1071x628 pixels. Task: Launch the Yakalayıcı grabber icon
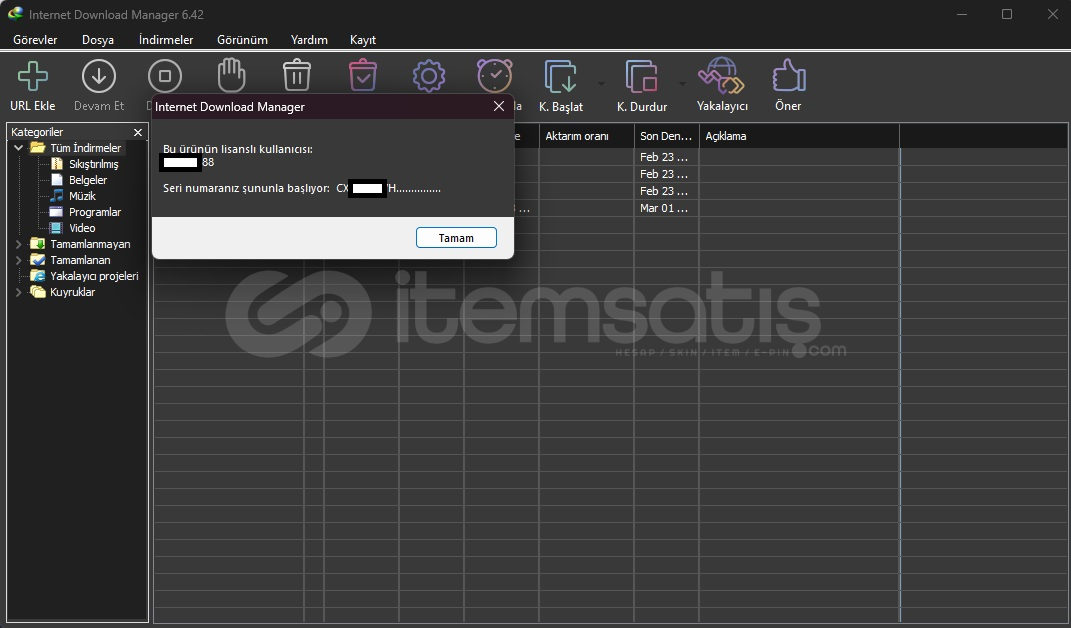coord(721,76)
